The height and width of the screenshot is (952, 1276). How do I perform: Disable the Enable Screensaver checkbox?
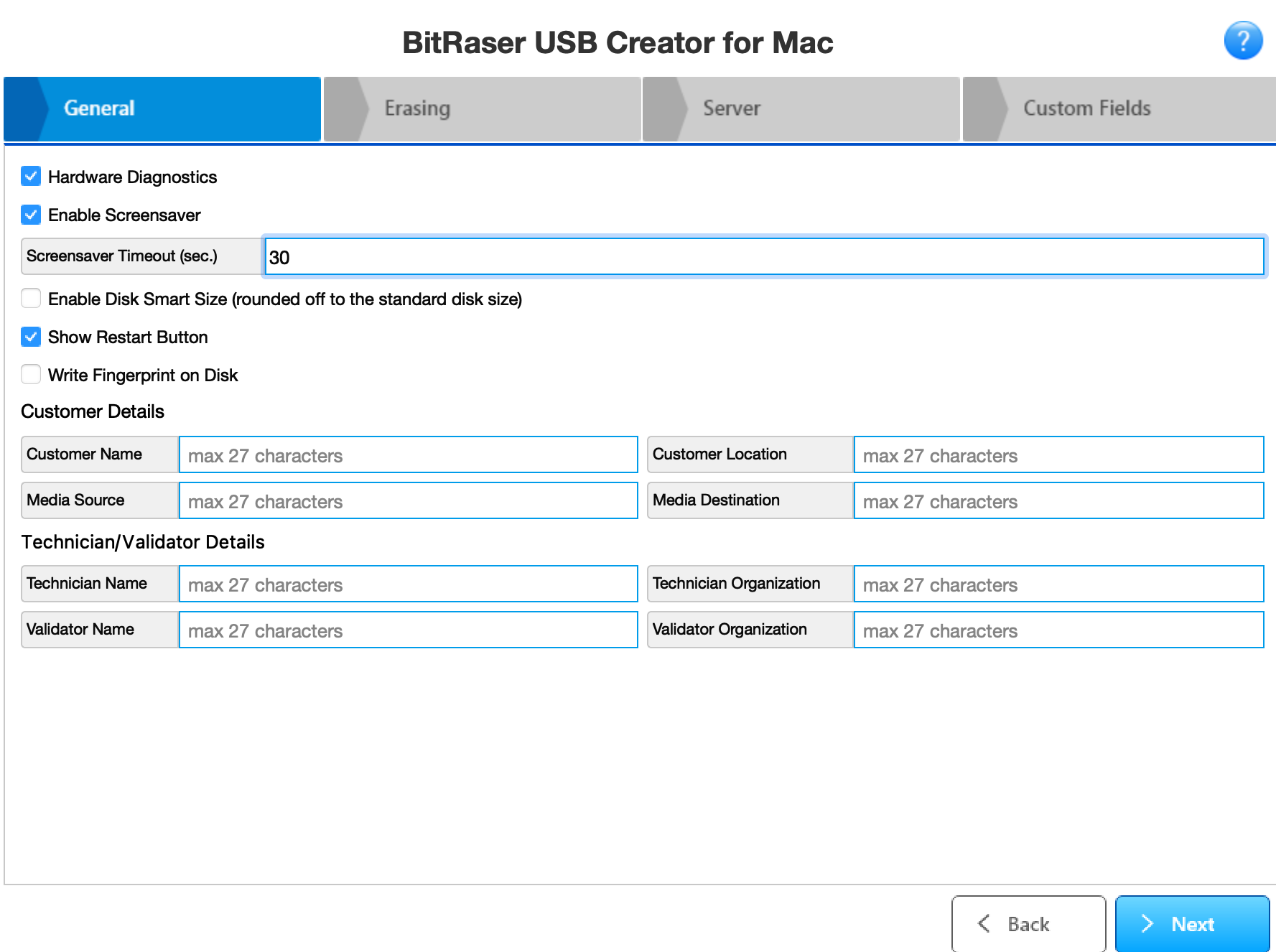coord(31,214)
